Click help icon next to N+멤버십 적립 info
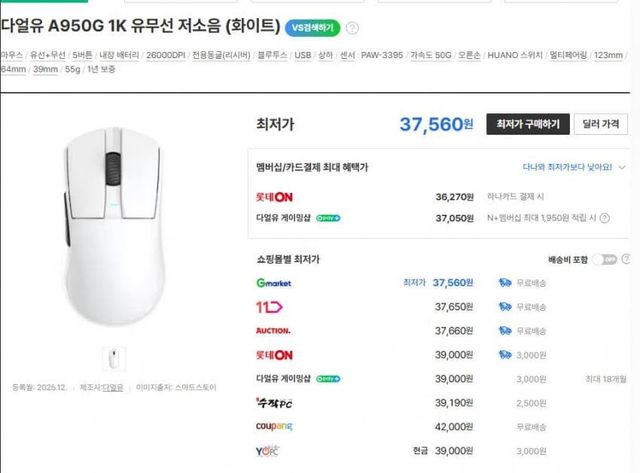 point(592,217)
